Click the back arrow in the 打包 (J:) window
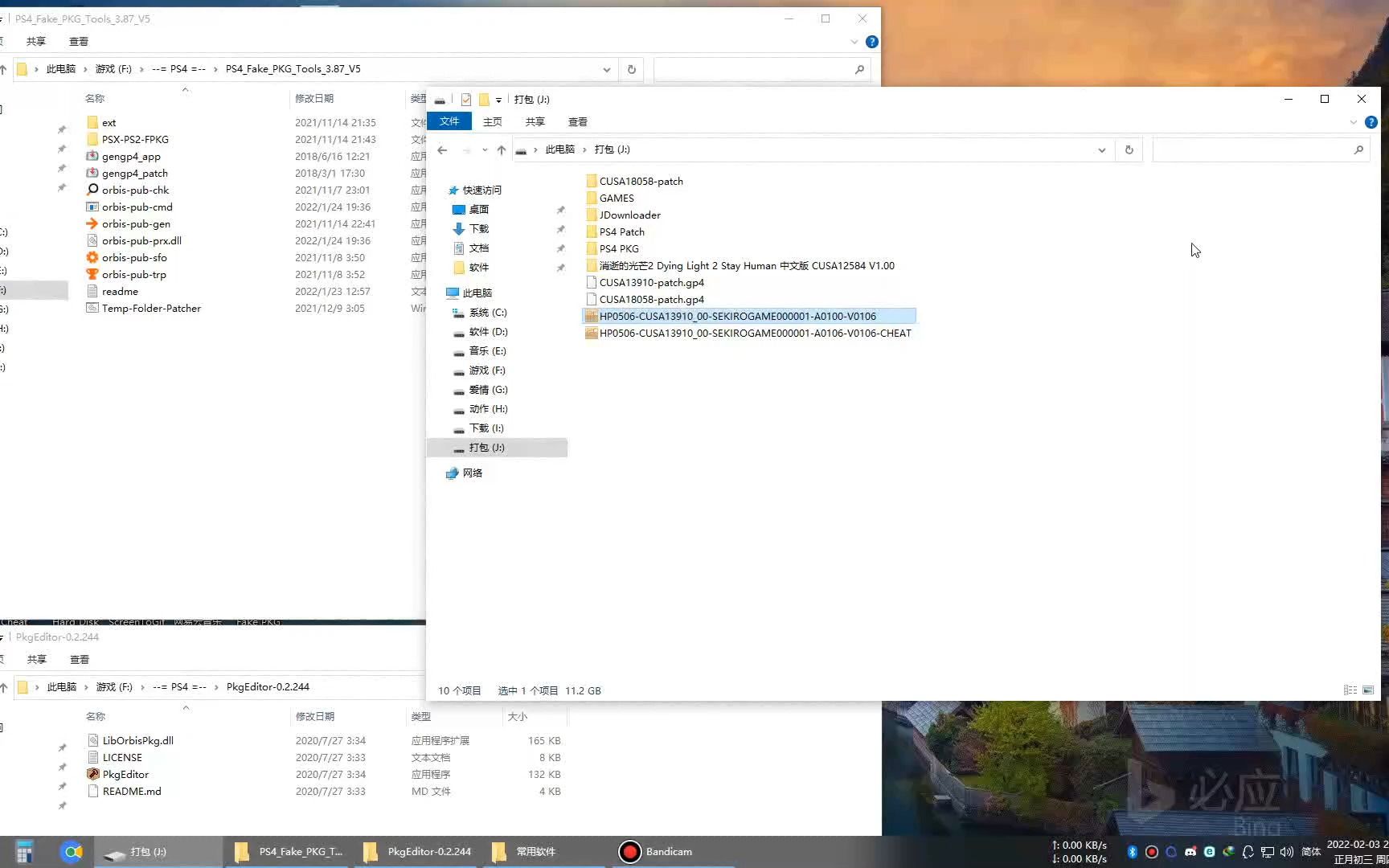 pos(442,149)
